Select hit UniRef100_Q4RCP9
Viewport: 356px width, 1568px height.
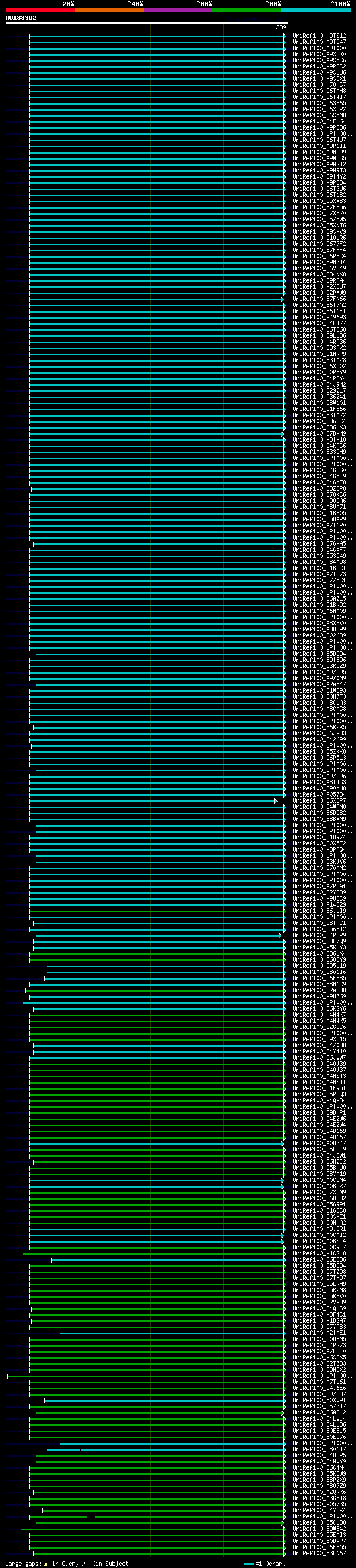[x=319, y=936]
